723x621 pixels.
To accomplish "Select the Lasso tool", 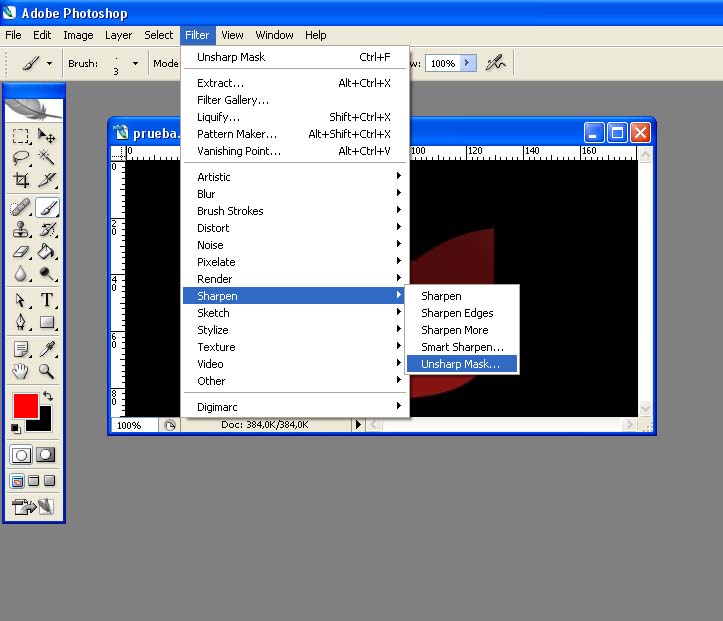I will [20, 158].
